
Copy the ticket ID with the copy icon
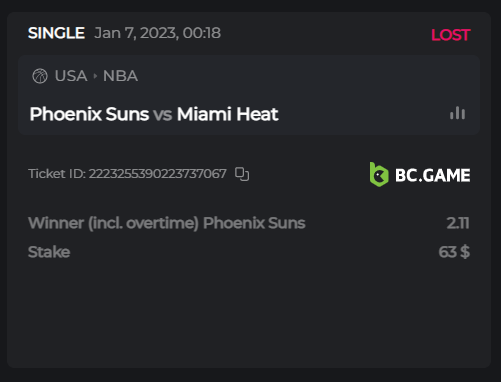point(242,174)
